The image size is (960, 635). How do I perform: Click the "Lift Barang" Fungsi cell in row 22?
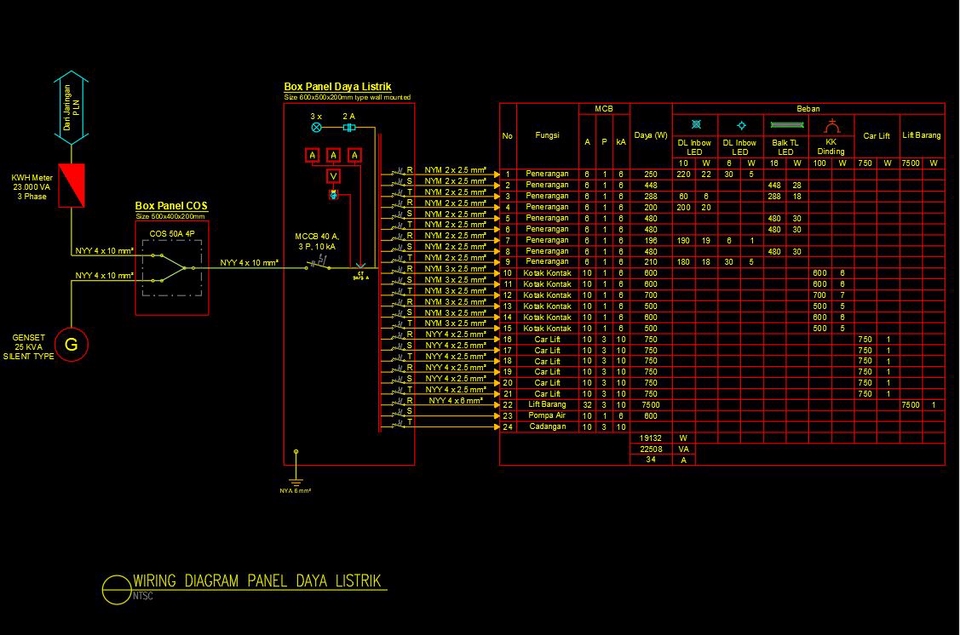point(547,405)
